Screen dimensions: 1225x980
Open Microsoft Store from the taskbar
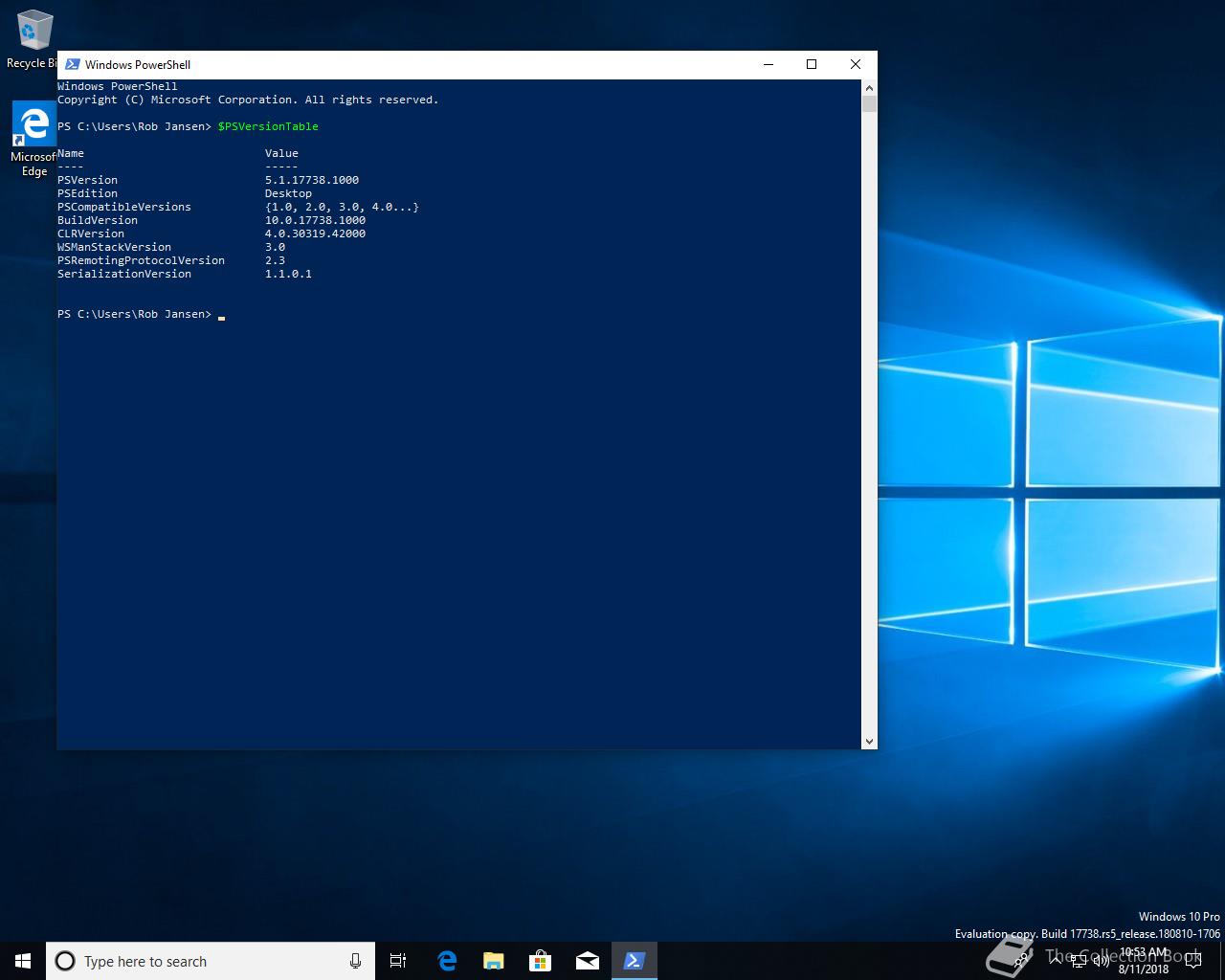click(x=540, y=961)
